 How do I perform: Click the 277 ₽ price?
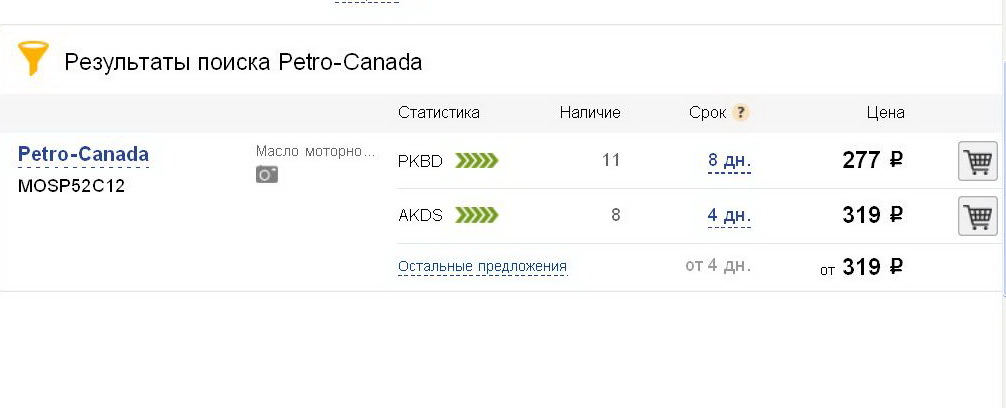point(873,160)
